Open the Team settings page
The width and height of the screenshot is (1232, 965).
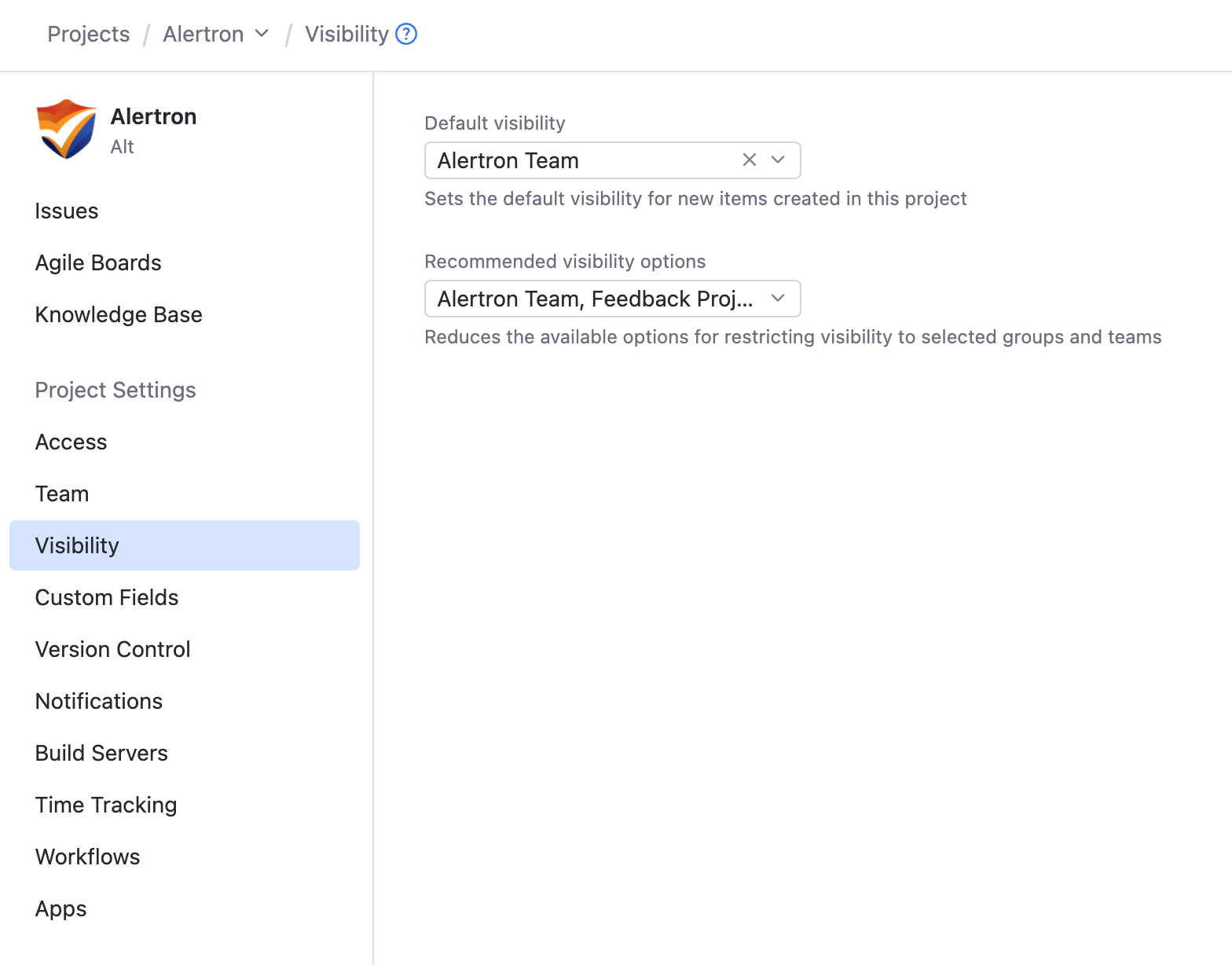coord(62,494)
